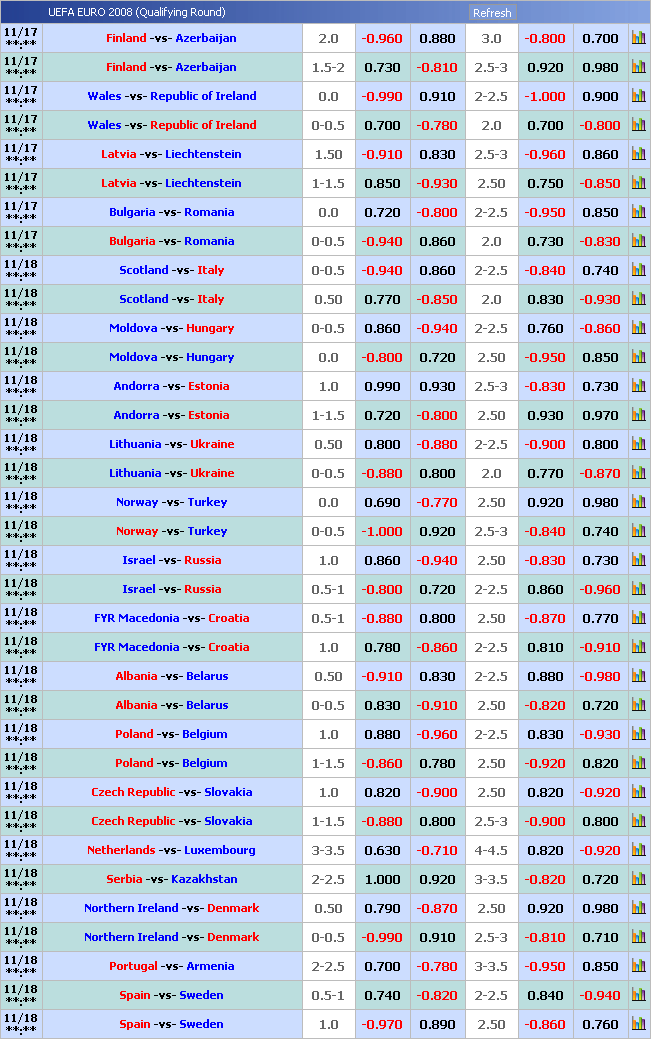Image resolution: width=651 pixels, height=1039 pixels.
Task: Open chart icon for Spain-Sweden 1.0 handicap row
Action: click(638, 1024)
